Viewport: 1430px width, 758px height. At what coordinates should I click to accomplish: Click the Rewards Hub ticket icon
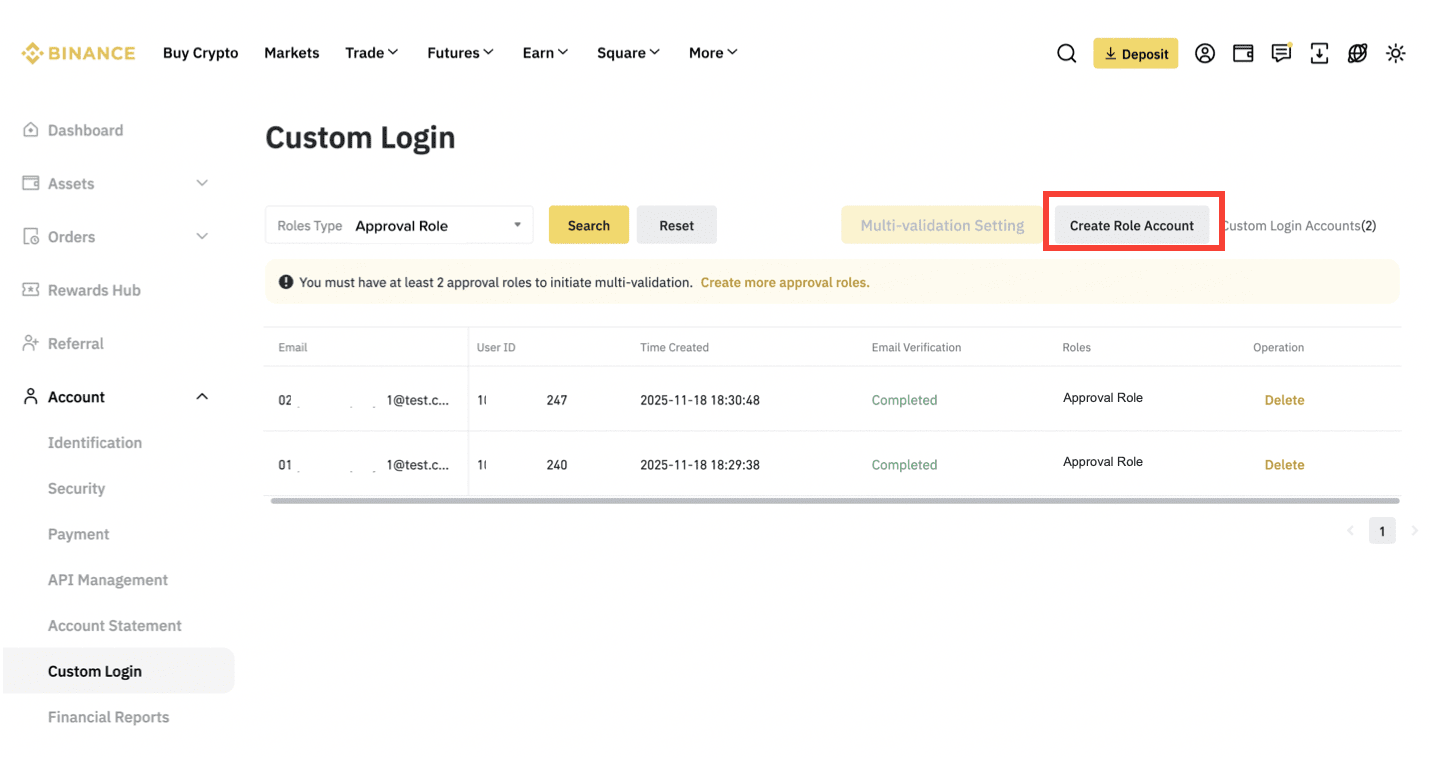coord(30,290)
